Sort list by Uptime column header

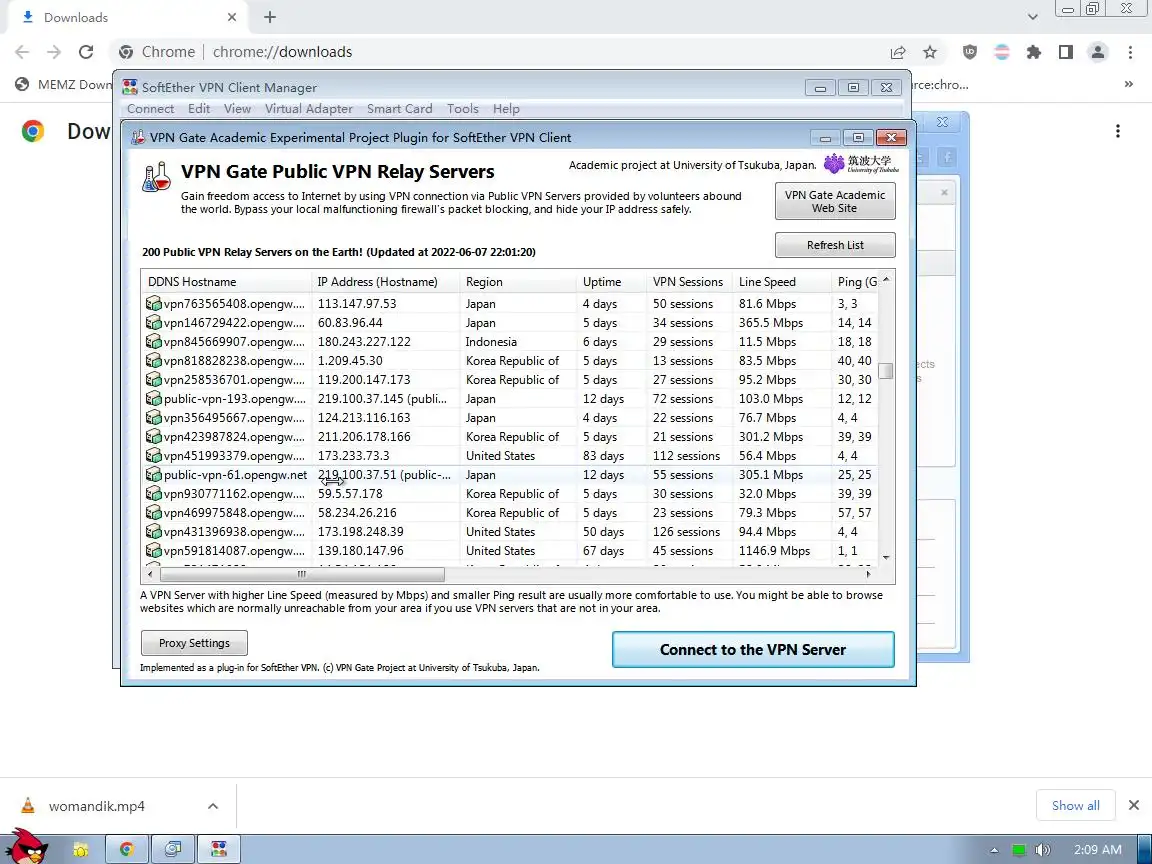(x=612, y=282)
